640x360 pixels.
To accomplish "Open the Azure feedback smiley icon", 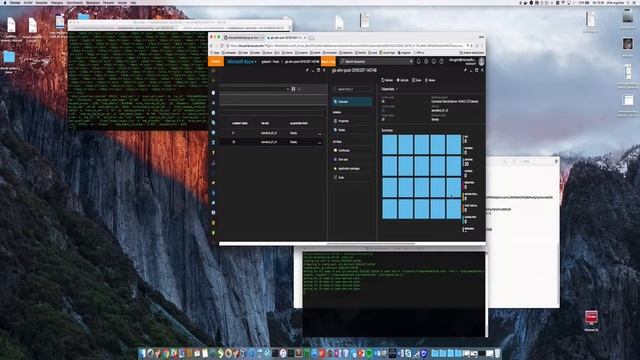I will (433, 61).
